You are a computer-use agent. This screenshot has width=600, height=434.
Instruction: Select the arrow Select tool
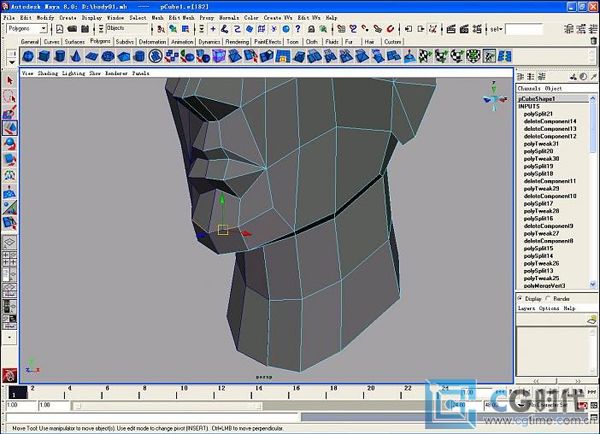[10, 81]
